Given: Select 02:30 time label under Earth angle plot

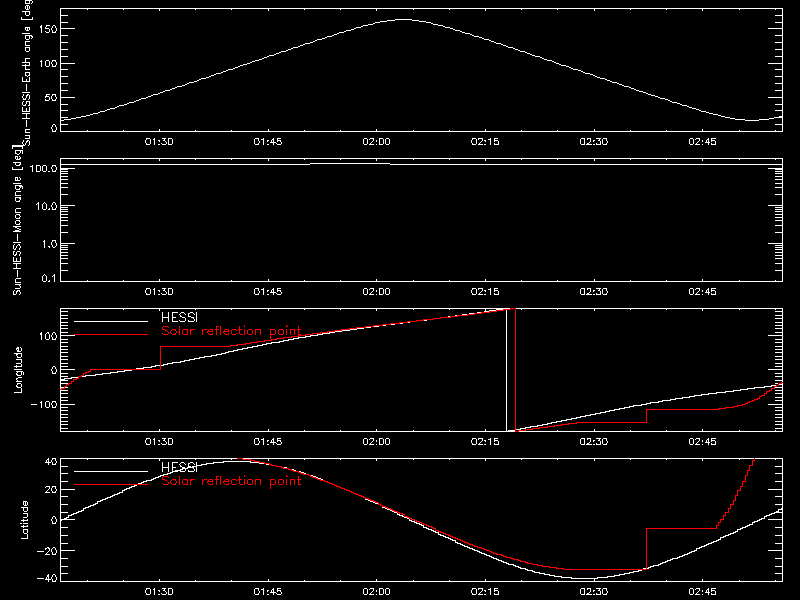Looking at the screenshot, I should click(594, 141).
